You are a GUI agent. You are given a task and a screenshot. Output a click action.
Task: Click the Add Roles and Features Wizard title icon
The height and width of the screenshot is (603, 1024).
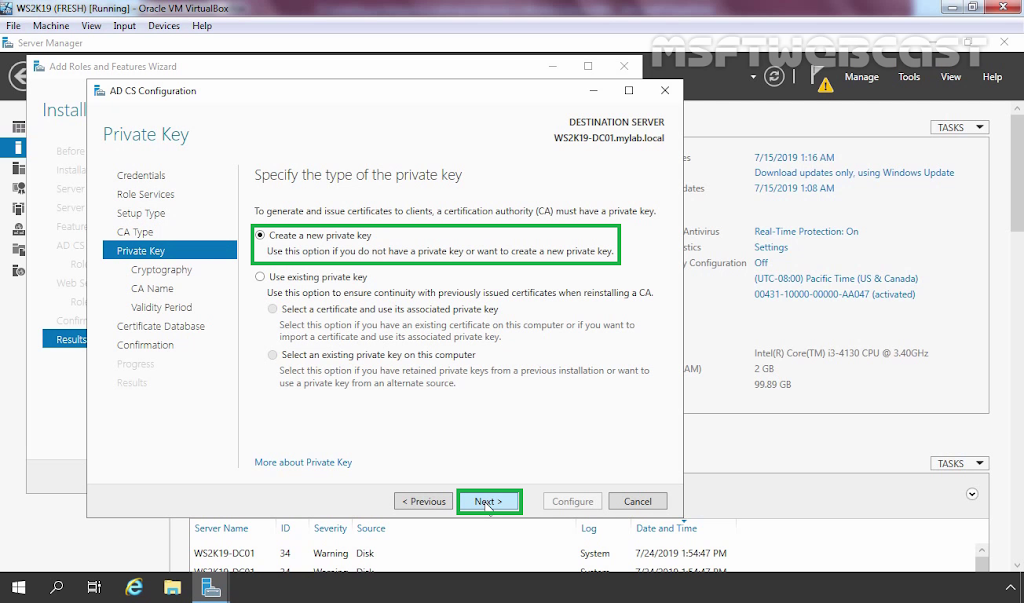pos(39,67)
